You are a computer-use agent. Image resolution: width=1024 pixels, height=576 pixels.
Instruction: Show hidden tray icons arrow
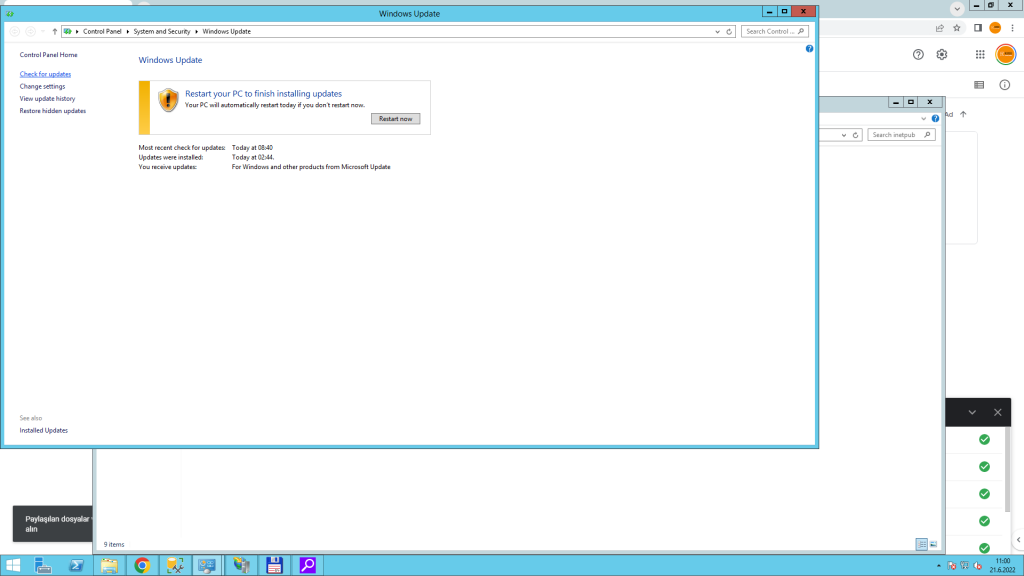pos(938,566)
